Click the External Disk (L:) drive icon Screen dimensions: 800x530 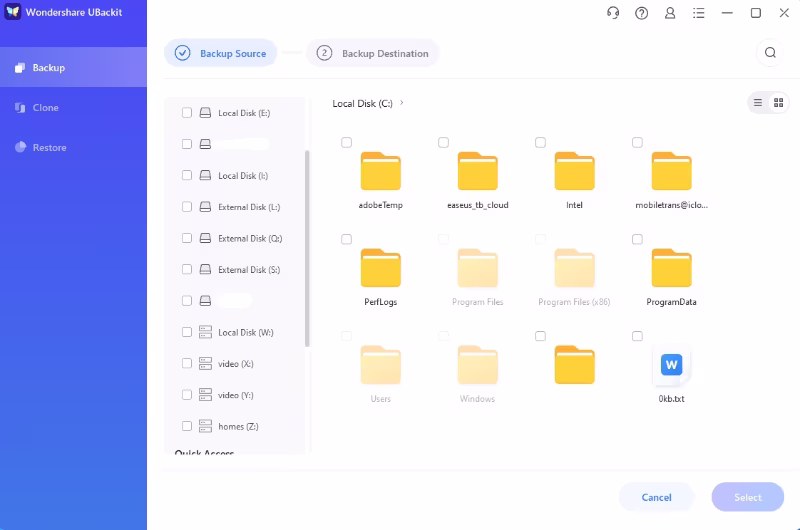[205, 207]
